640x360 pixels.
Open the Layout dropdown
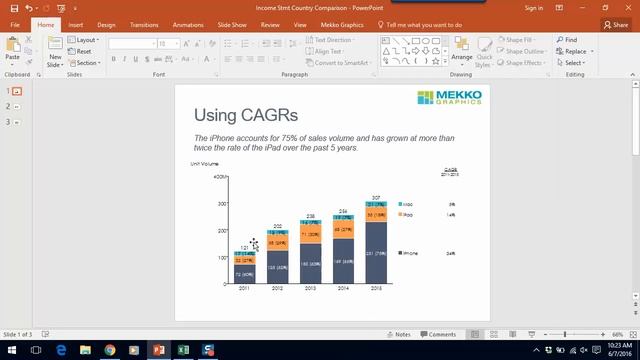click(x=84, y=40)
